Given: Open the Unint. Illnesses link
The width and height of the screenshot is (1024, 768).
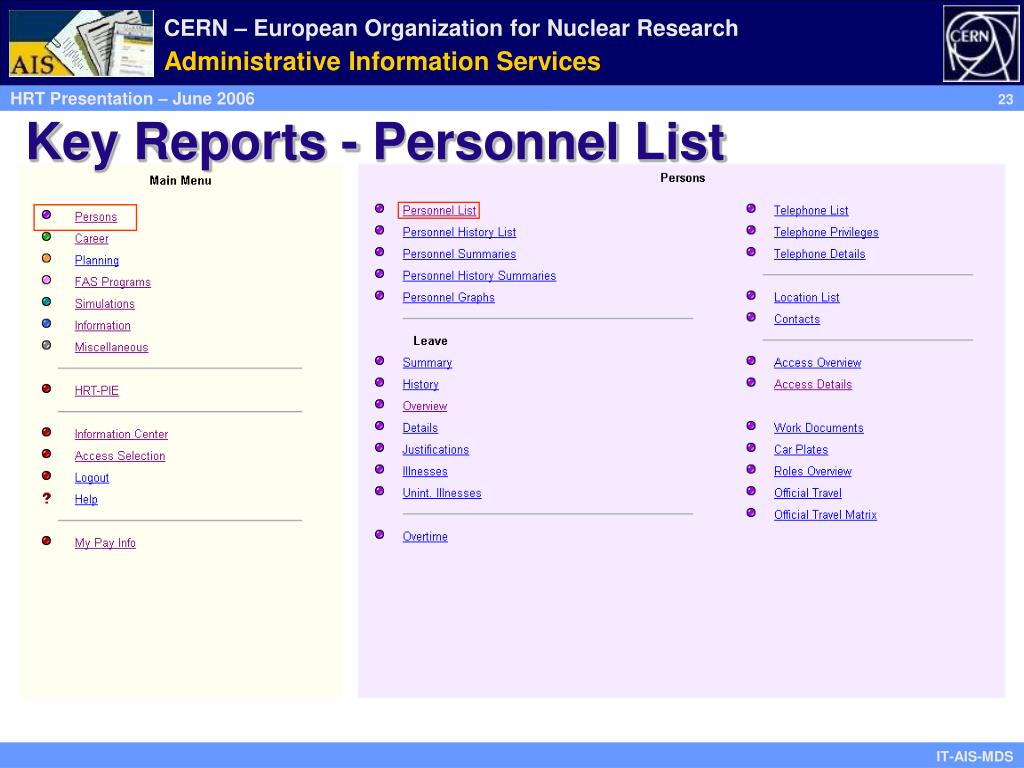Looking at the screenshot, I should [441, 493].
